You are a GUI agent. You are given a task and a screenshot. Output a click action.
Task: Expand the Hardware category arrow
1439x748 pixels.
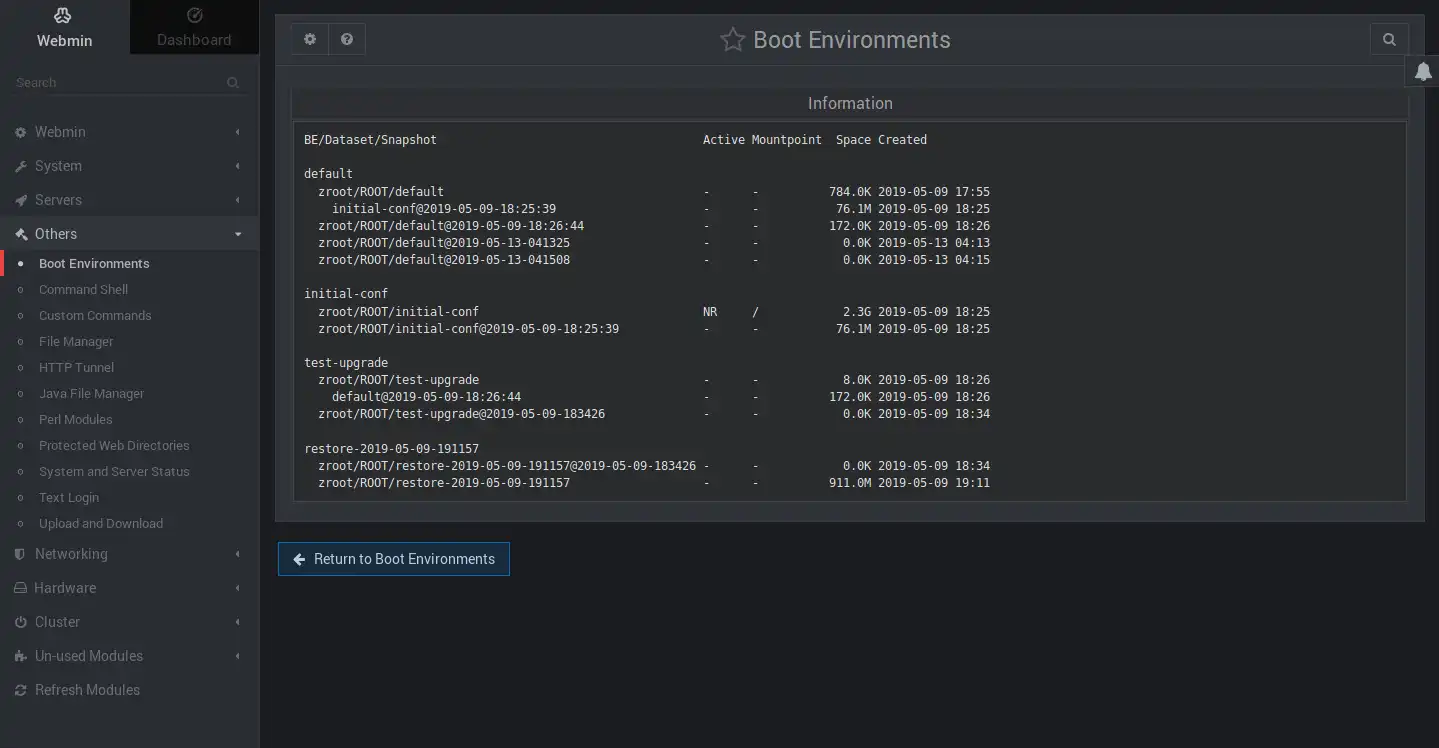pyautogui.click(x=238, y=588)
